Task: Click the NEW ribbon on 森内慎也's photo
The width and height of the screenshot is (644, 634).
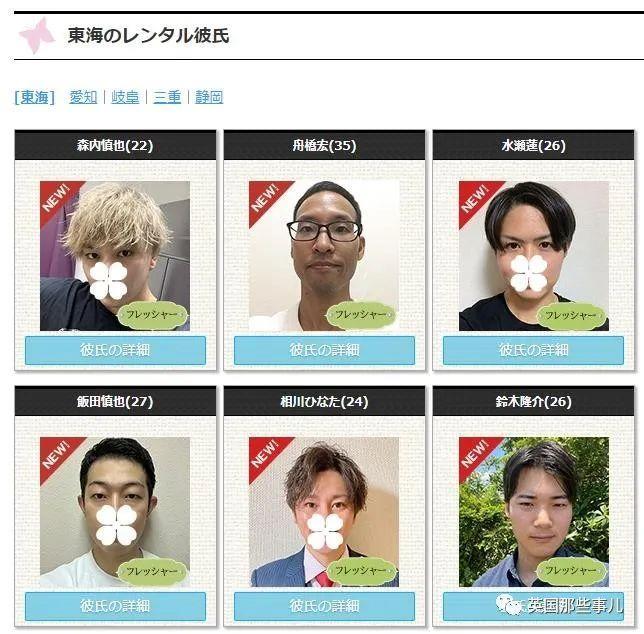Action: [x=58, y=198]
